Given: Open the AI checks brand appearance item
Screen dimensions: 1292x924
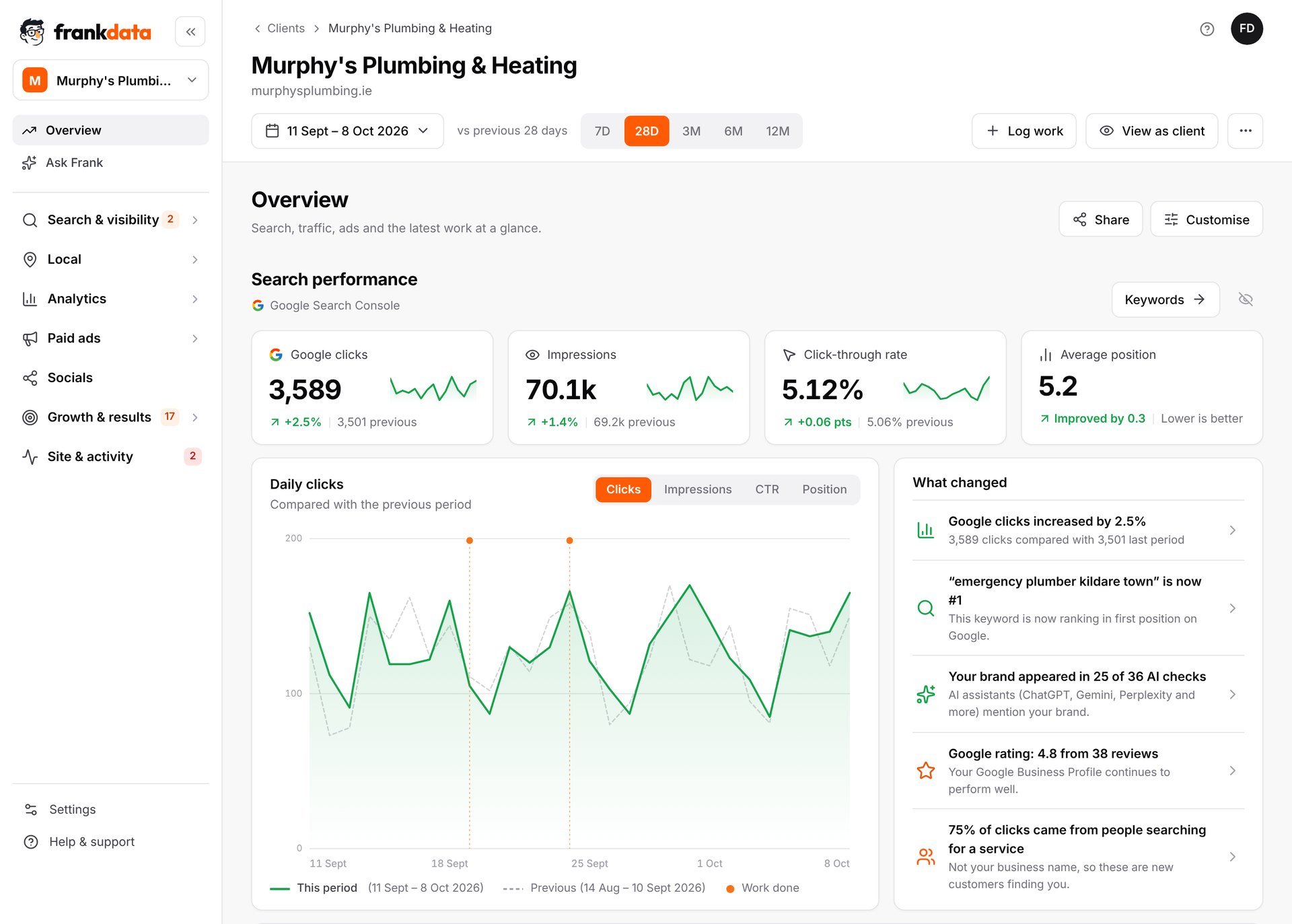Looking at the screenshot, I should 1078,694.
